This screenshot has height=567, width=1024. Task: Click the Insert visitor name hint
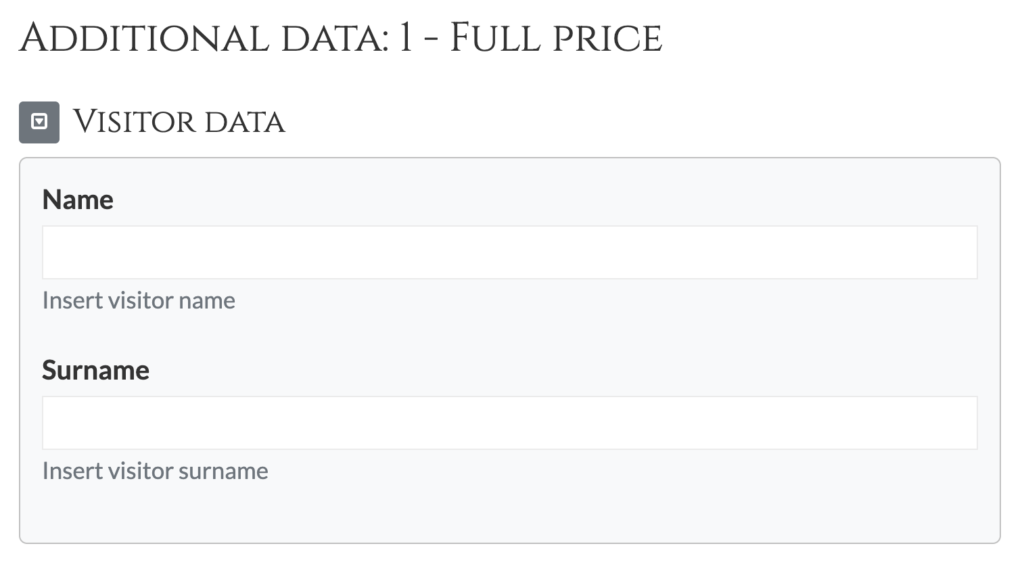[139, 300]
